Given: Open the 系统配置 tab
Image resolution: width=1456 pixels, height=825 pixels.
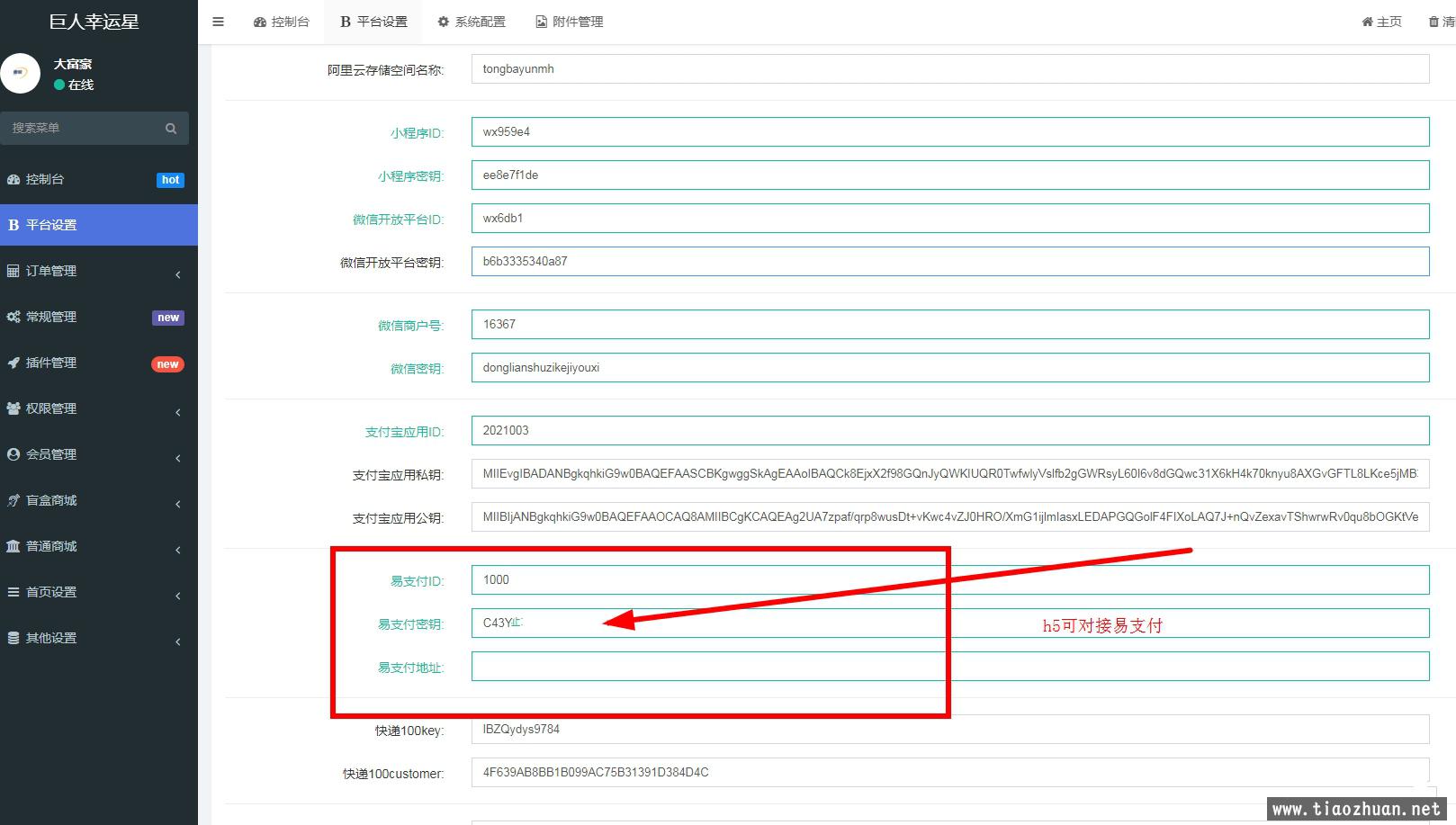Looking at the screenshot, I should [x=471, y=22].
